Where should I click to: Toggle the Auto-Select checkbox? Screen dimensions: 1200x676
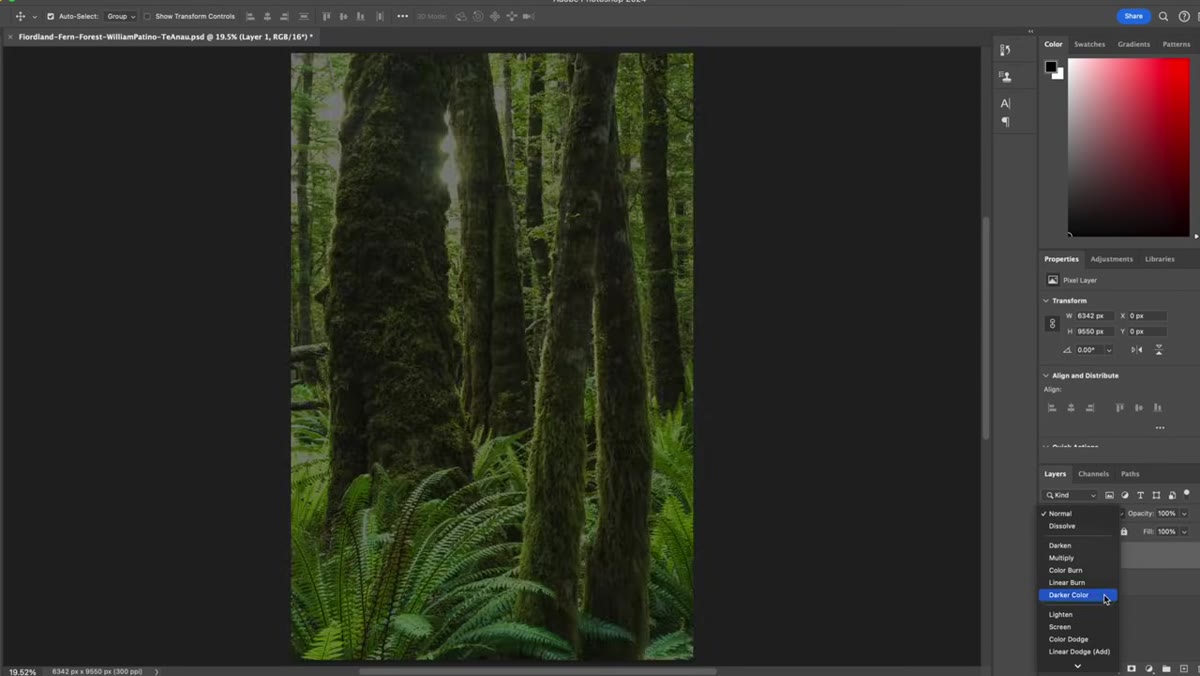[51, 16]
